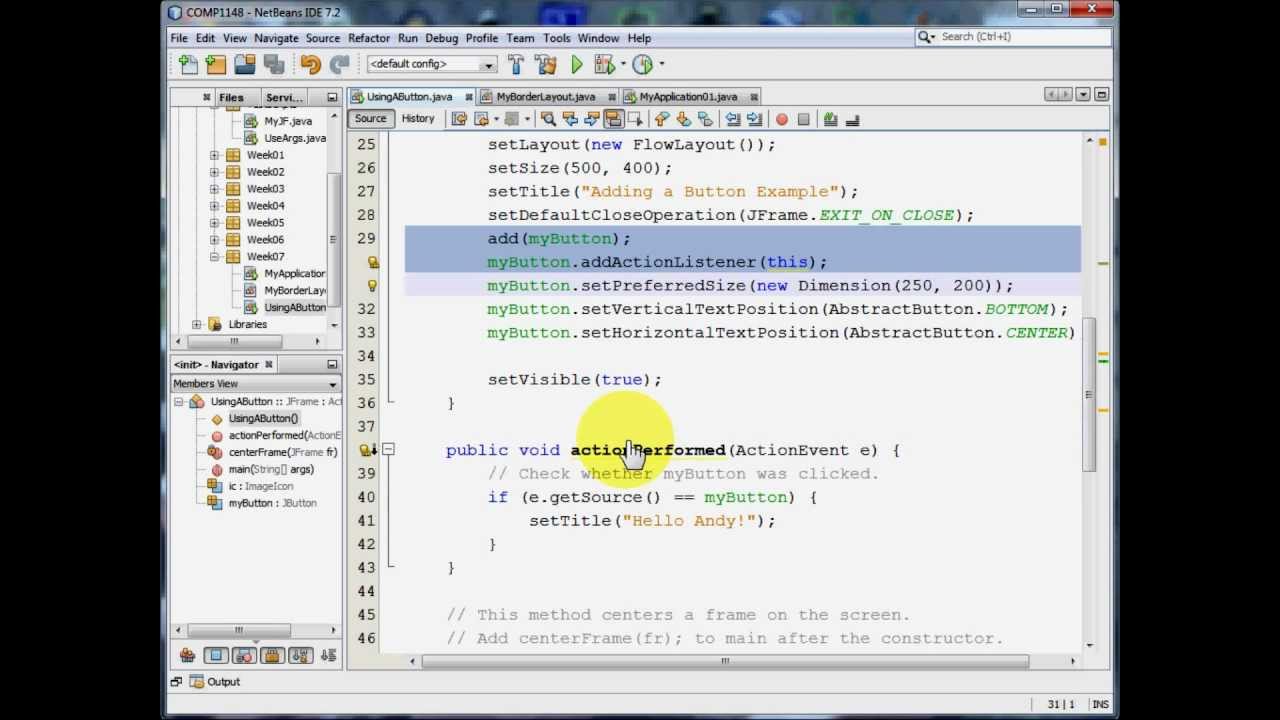Toggle the Show Non-Public Members filter in Navigator

[x=272, y=656]
